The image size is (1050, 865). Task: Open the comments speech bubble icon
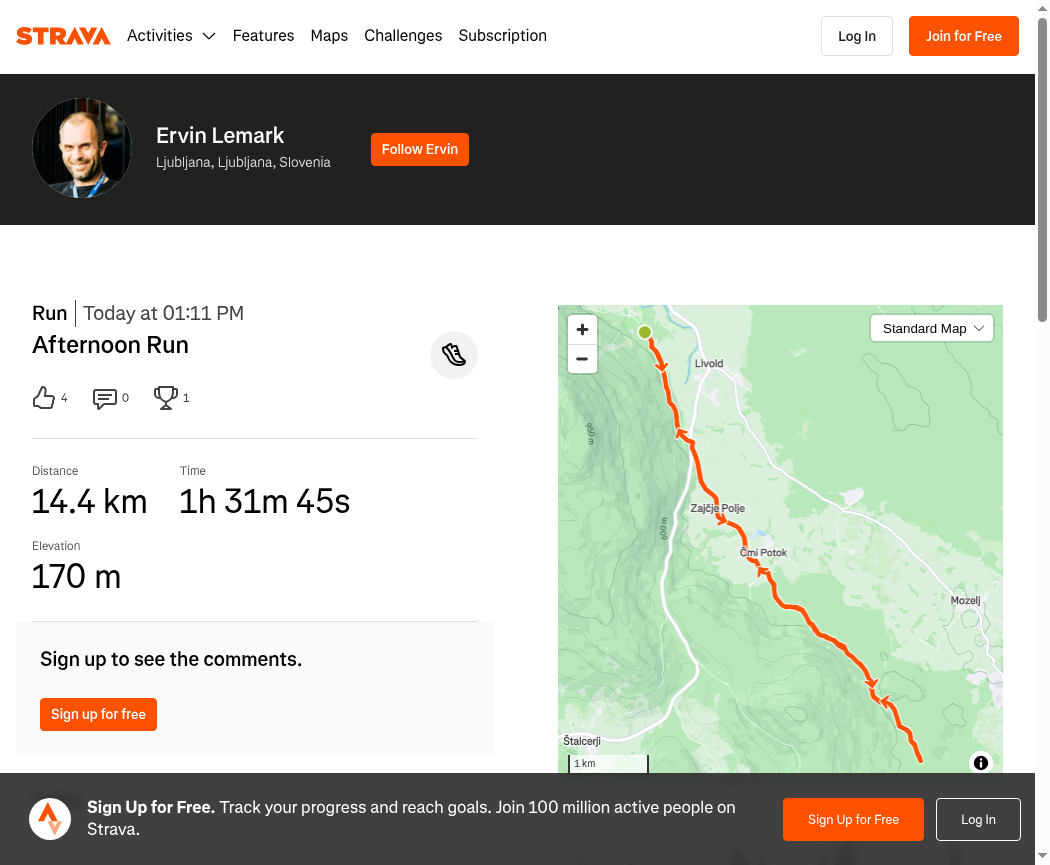104,398
